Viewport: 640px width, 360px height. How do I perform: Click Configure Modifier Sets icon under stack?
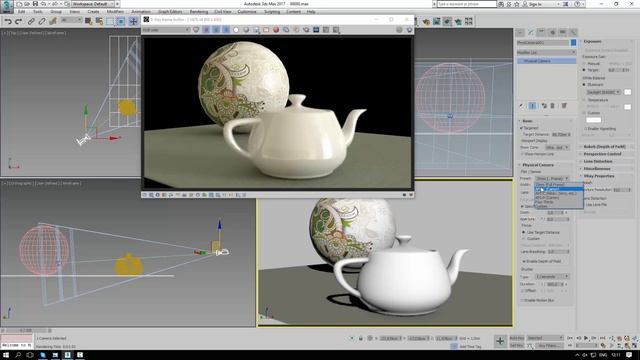coord(564,106)
